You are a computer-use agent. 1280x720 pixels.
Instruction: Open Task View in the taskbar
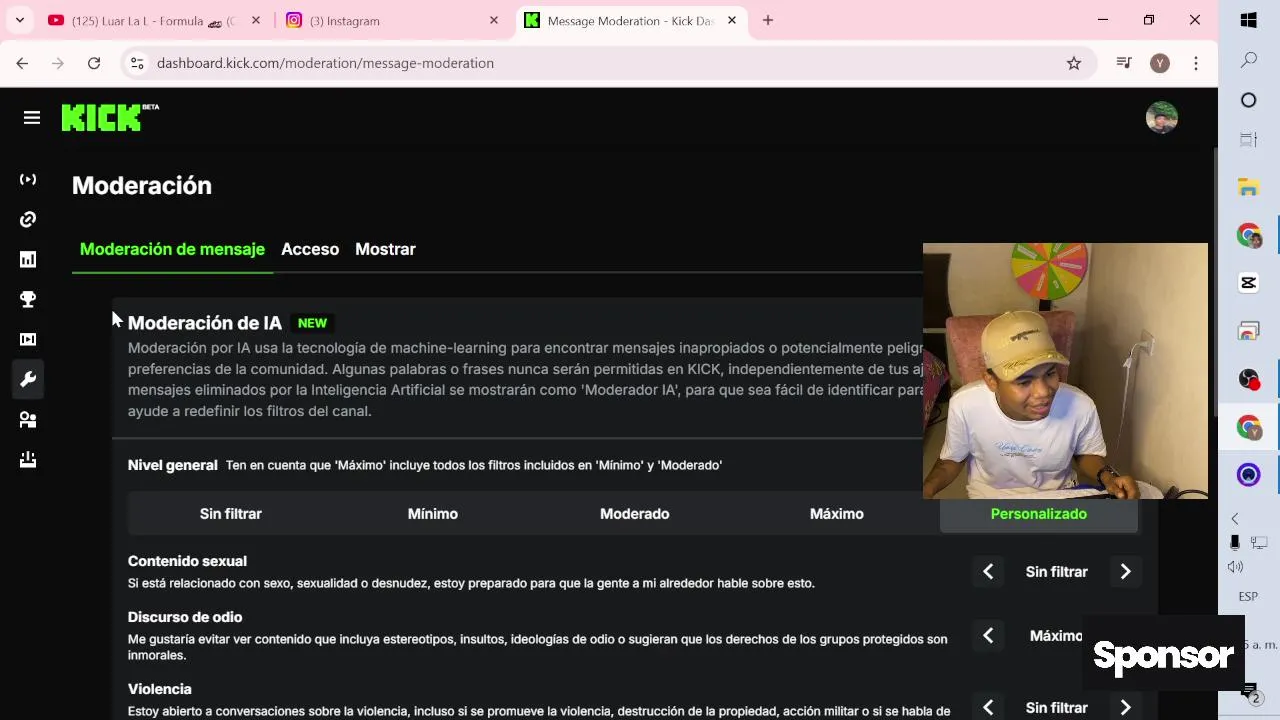tap(1249, 140)
